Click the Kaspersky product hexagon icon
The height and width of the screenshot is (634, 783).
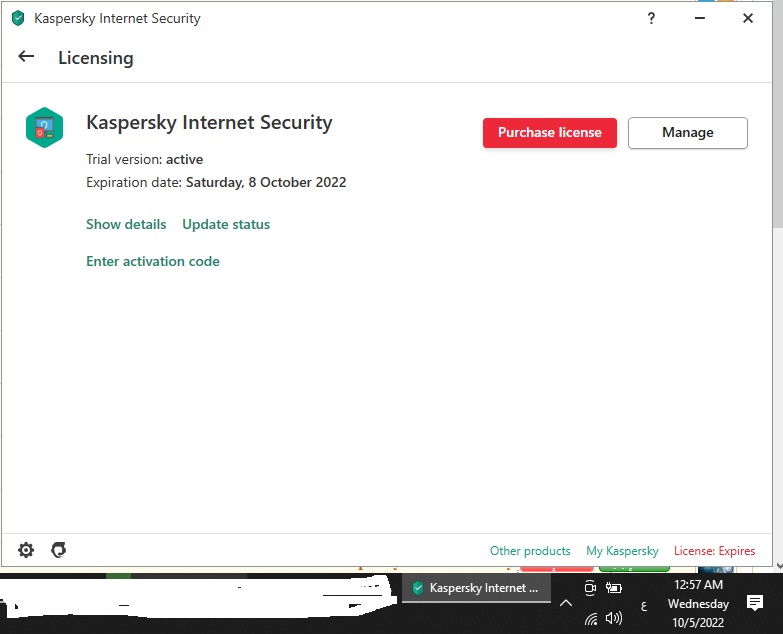[44, 128]
